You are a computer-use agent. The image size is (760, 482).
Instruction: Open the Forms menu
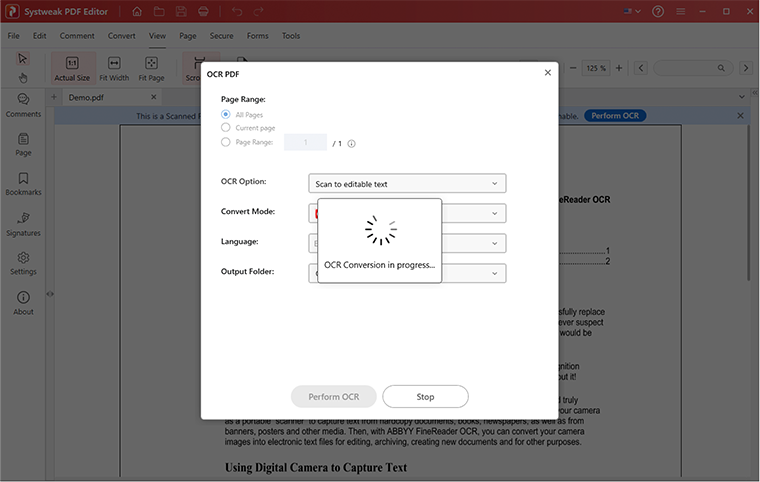(x=257, y=36)
